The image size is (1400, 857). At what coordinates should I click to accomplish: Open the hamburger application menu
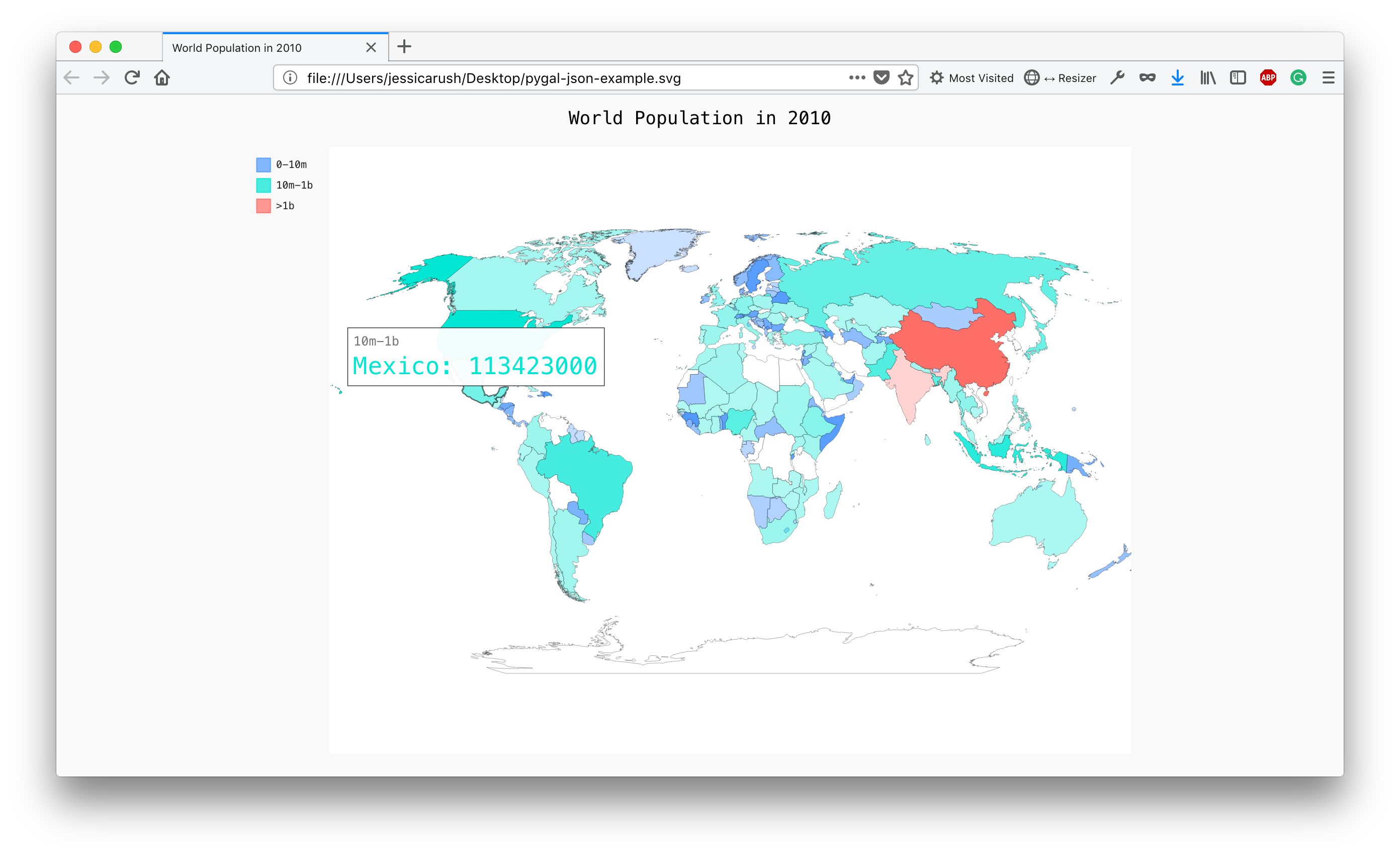coord(1328,78)
